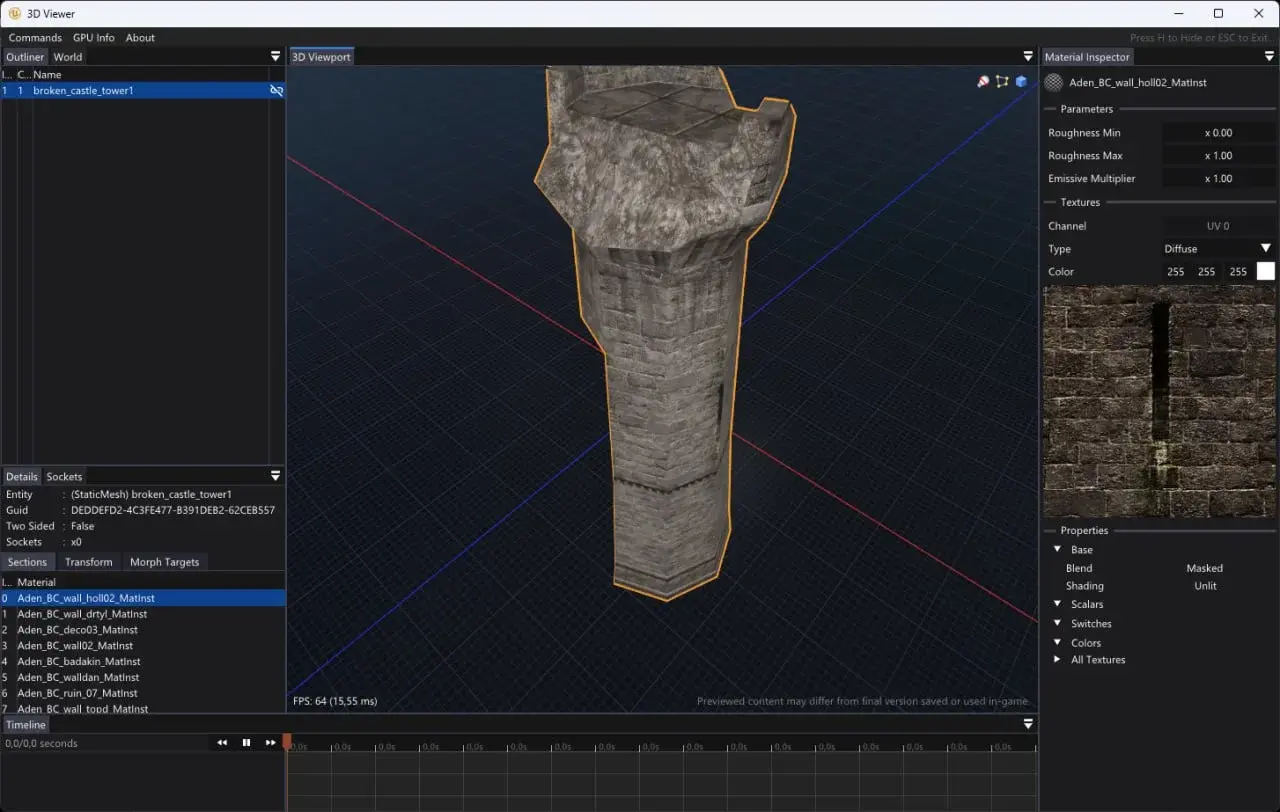Viewport: 1280px width, 812px height.
Task: Select material Aden_BC_ruin_07_MatInst
Action: click(x=143, y=693)
